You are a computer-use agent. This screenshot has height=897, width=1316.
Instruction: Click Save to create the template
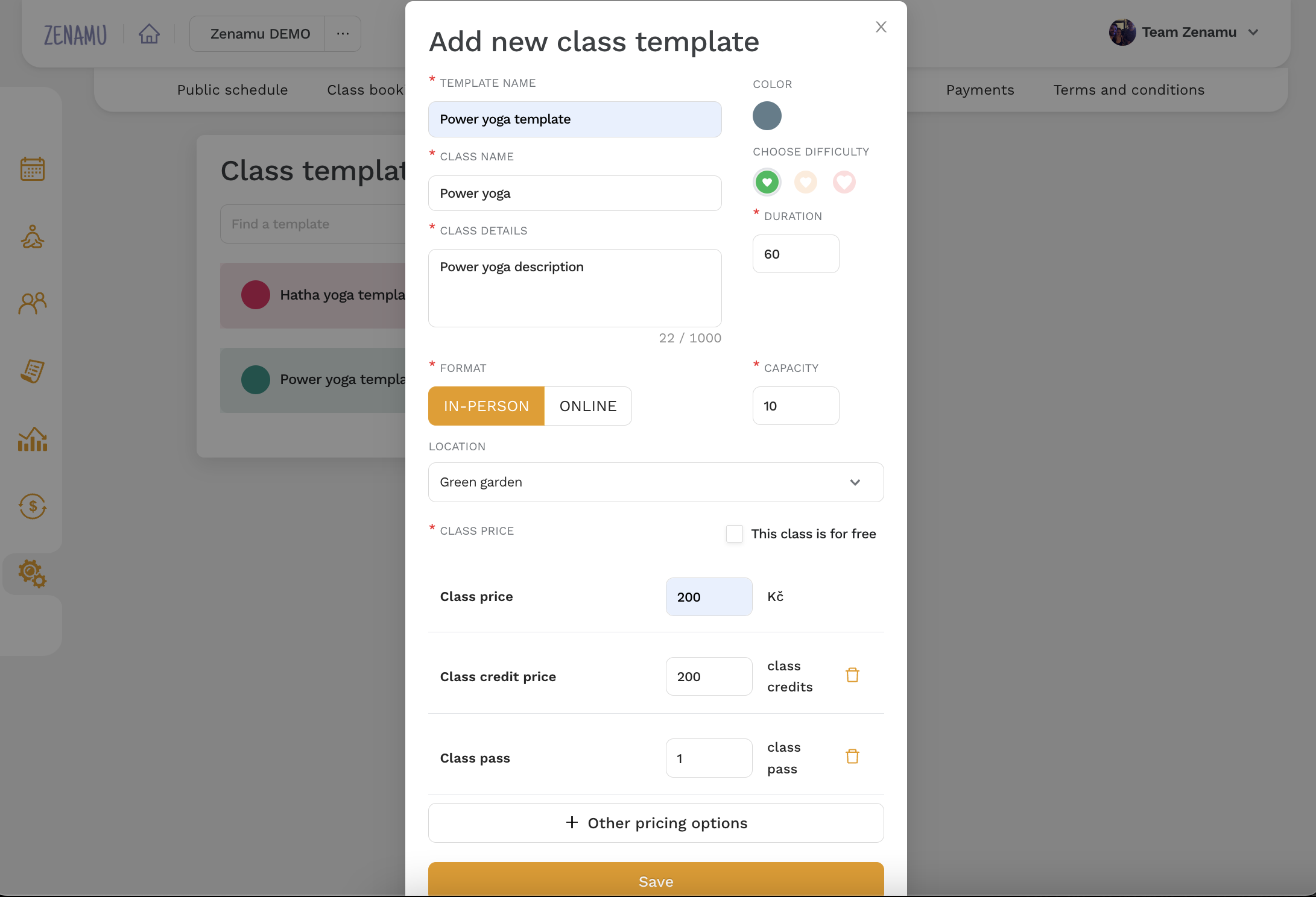656,881
